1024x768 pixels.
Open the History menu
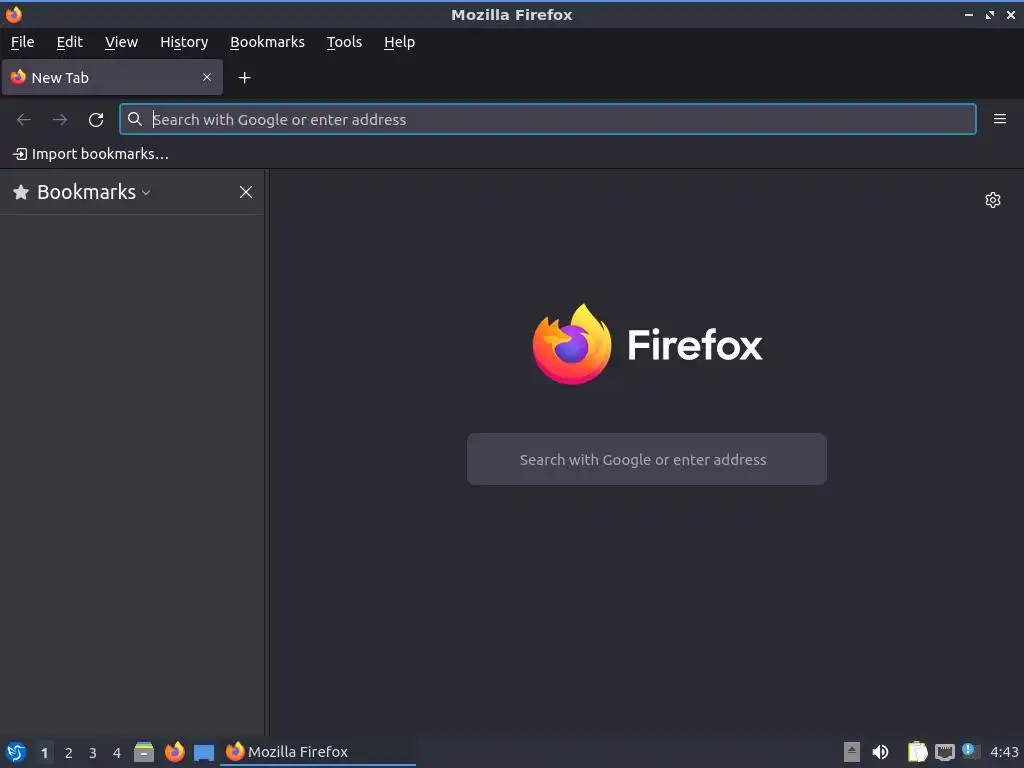pyautogui.click(x=184, y=42)
